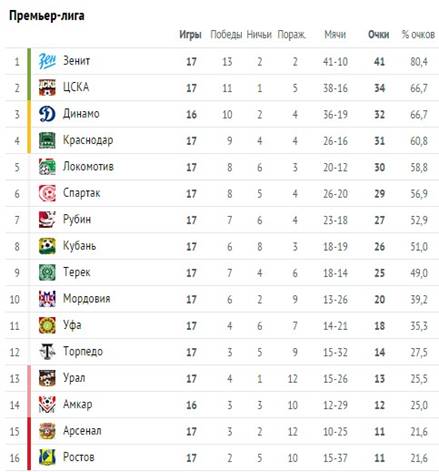The height and width of the screenshot is (472, 439).
Task: Sort table by Игры column header
Action: 190,35
